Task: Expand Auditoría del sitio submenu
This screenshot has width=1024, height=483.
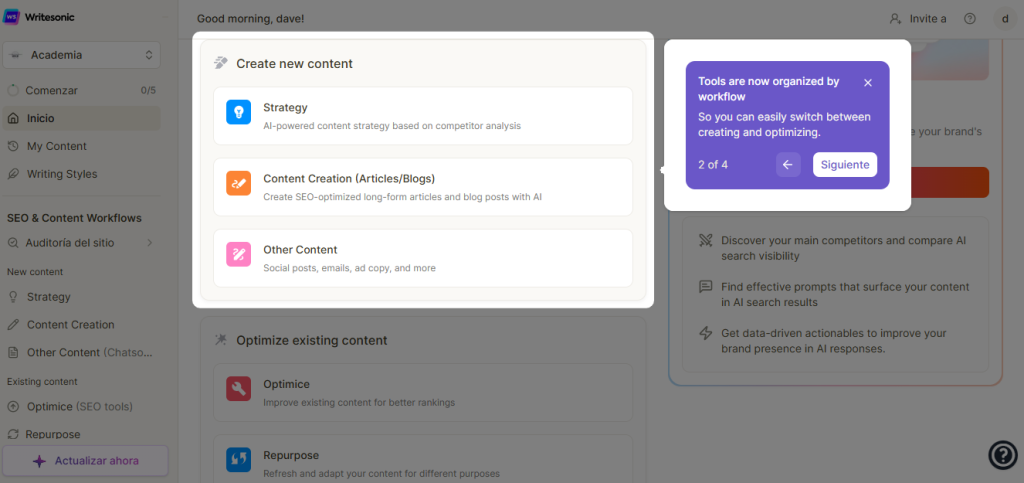Action: point(149,242)
